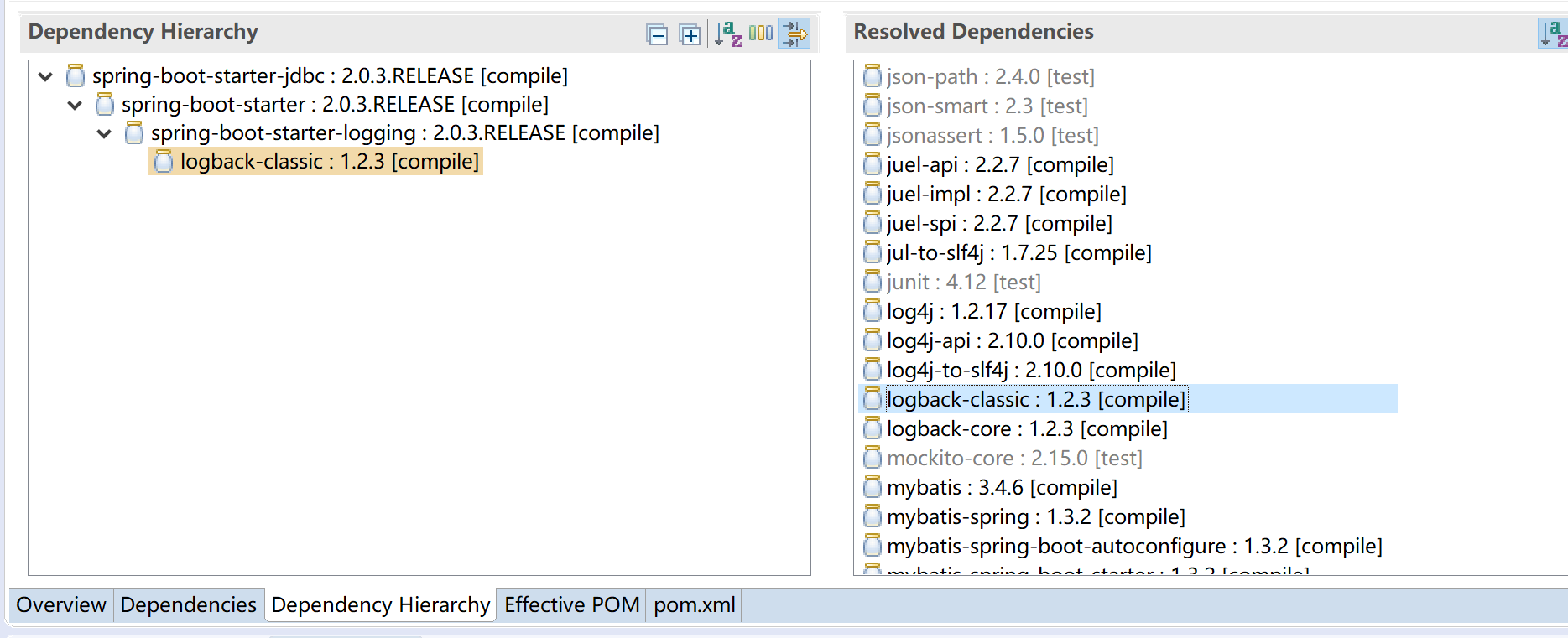Click jar icon beside log4j-to-slf4j
Viewport: 1568px width, 638px height.
click(873, 370)
